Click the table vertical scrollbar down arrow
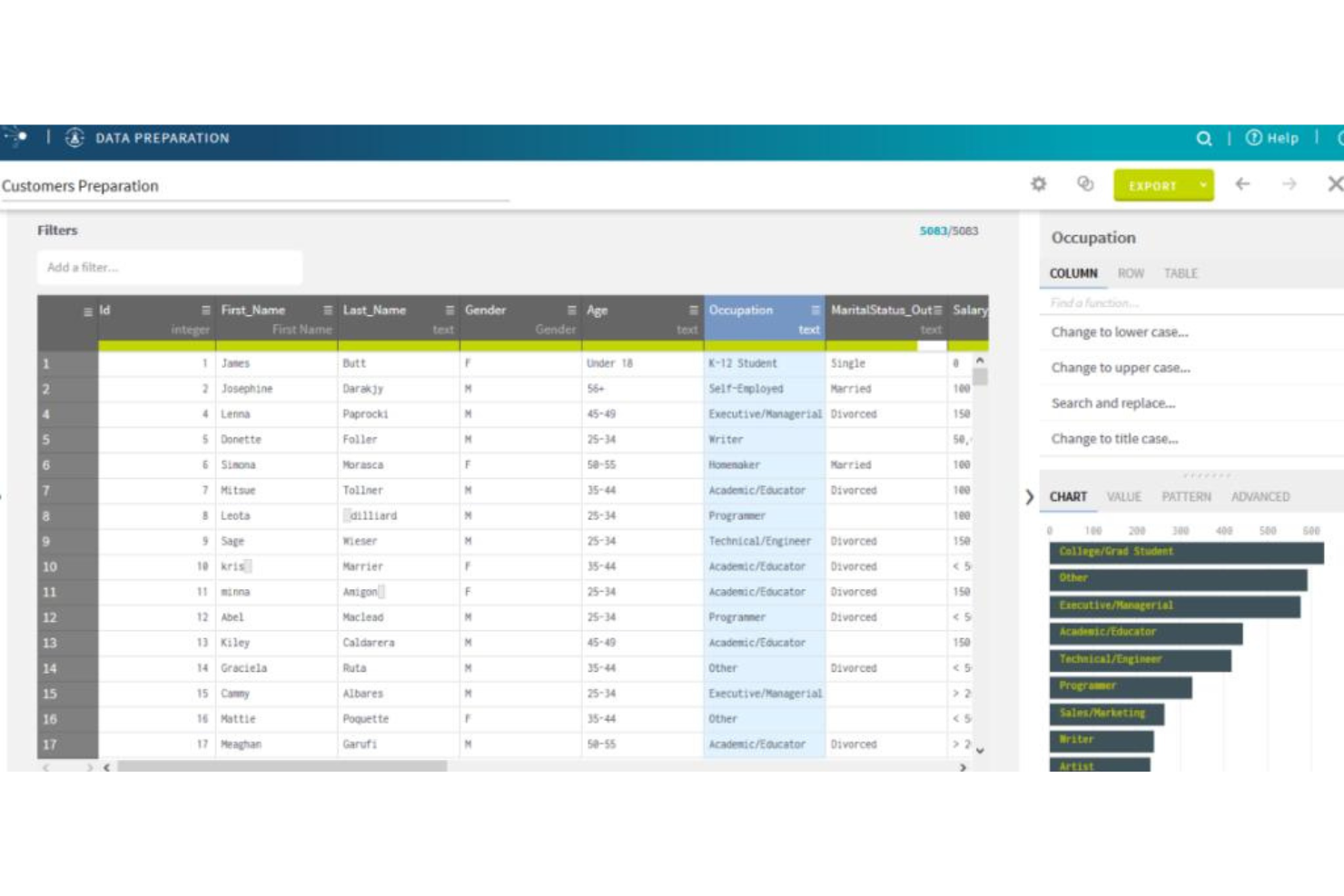 pyautogui.click(x=980, y=751)
